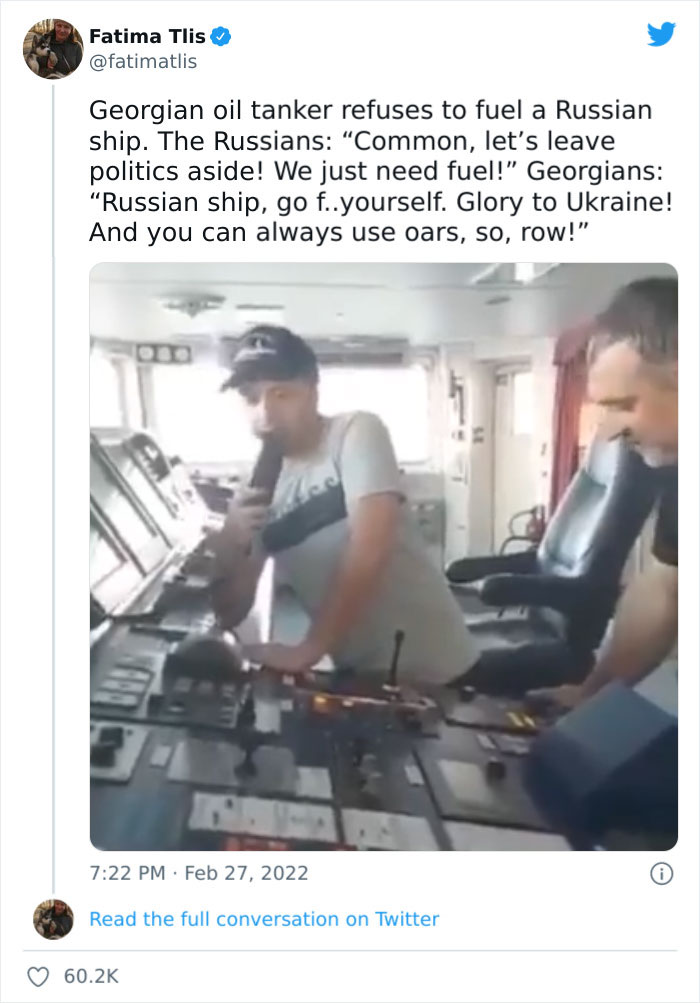Play the embedded ship bridge video
This screenshot has height=1003, width=700.
[x=383, y=557]
